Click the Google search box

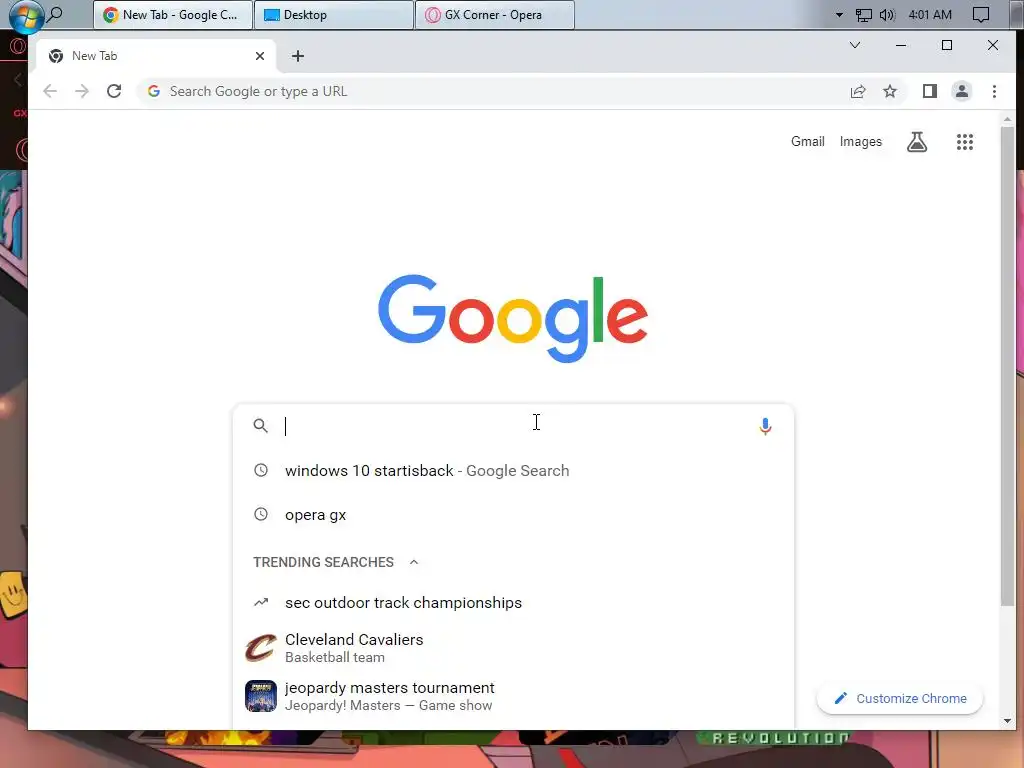[x=513, y=426]
